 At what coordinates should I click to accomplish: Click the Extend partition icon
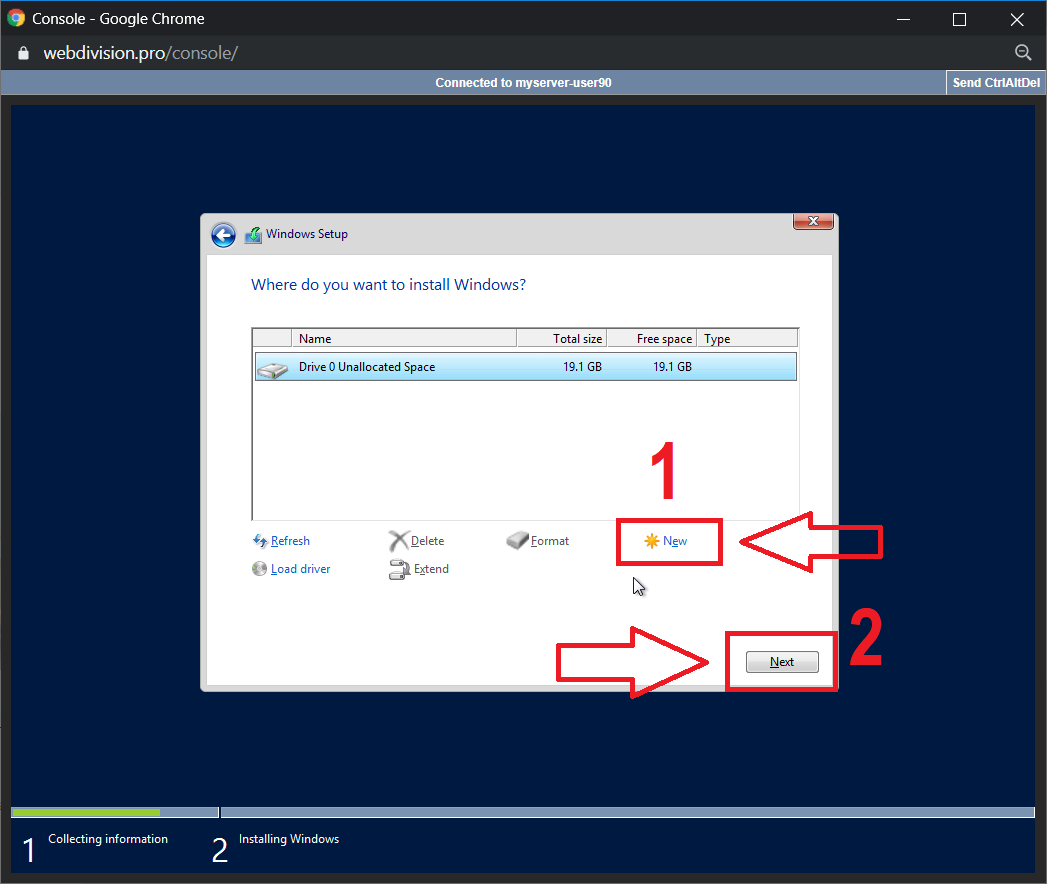pos(399,569)
